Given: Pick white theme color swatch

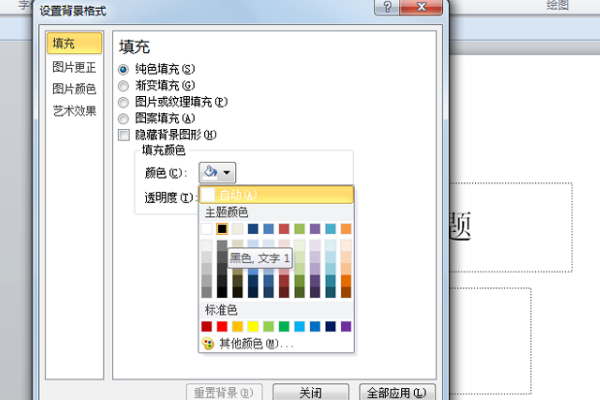Looking at the screenshot, I should (207, 229).
